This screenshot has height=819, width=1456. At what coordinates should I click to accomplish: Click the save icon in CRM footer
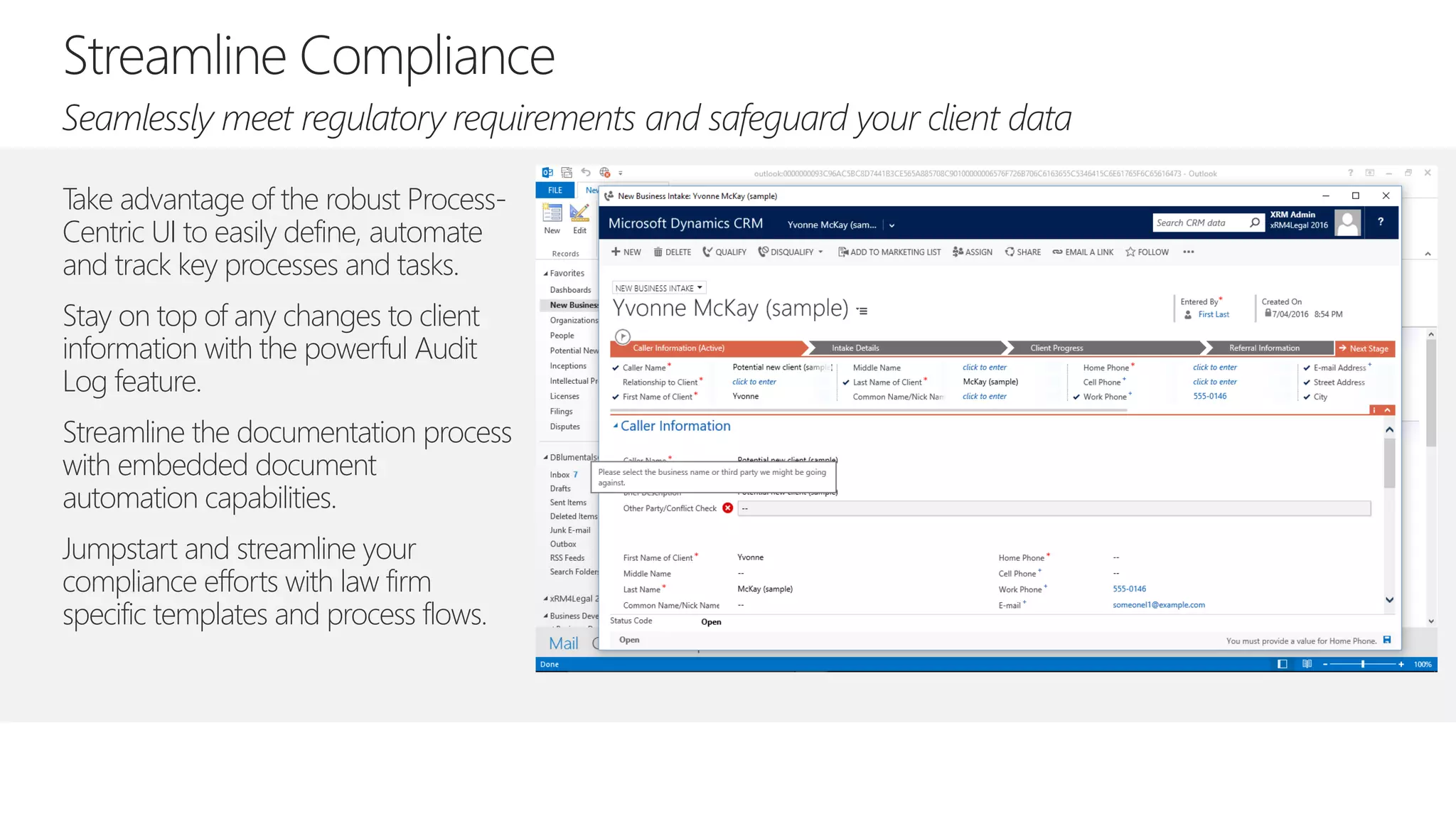[1387, 640]
